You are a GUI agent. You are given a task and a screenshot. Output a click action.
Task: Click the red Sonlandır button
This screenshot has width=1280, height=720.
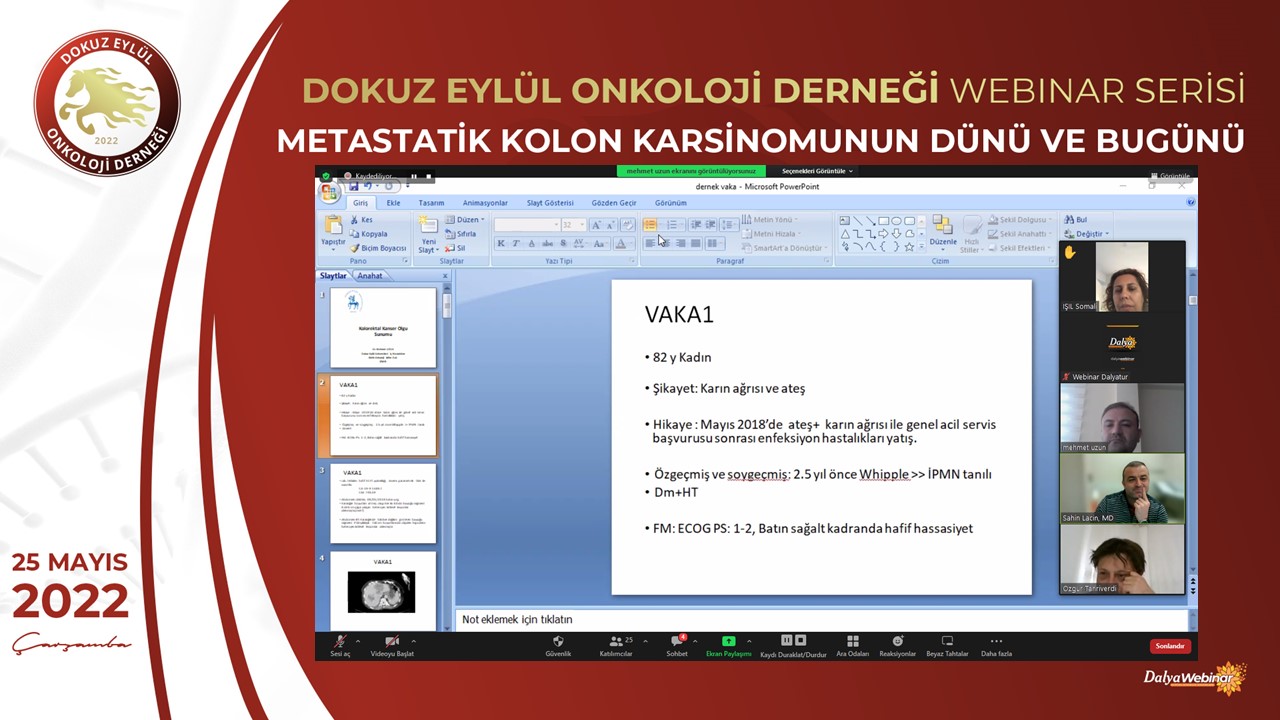pos(1170,646)
